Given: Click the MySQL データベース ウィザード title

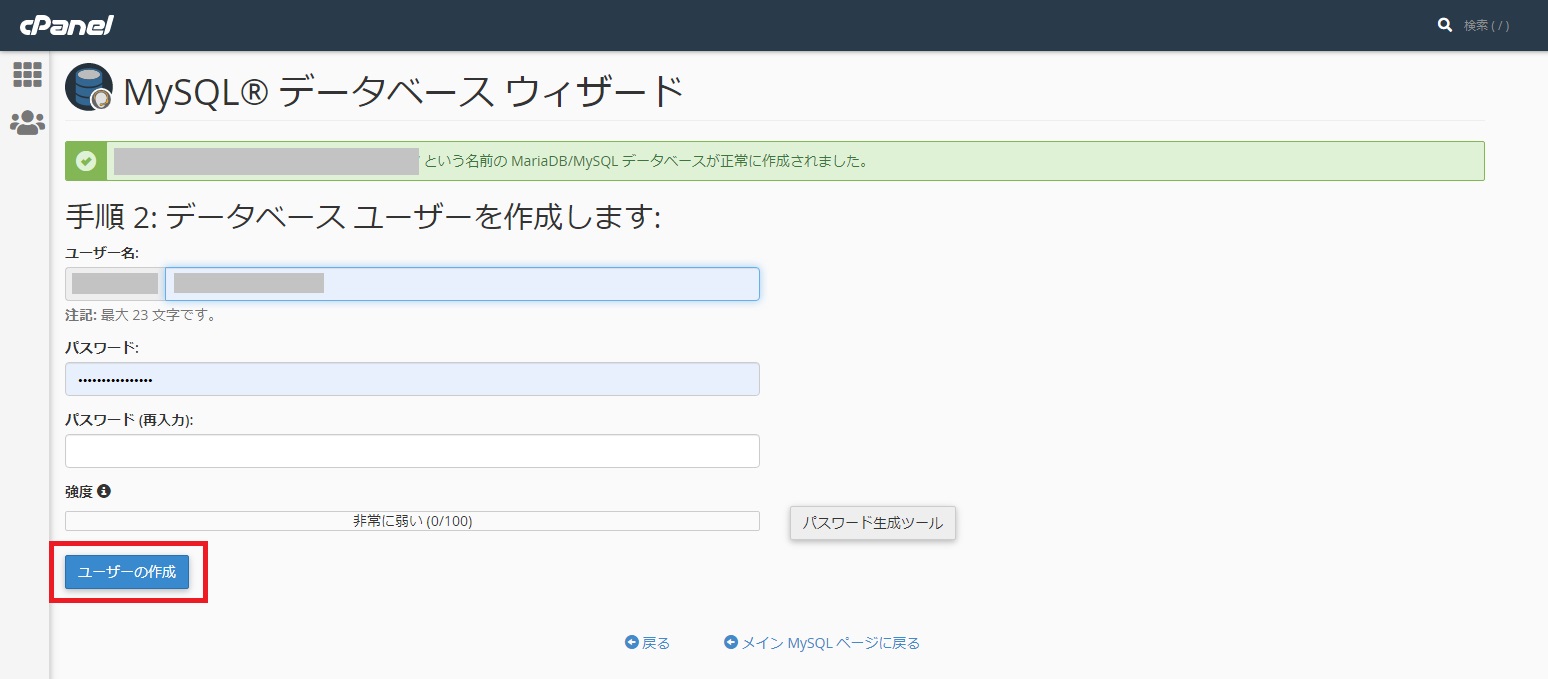Looking at the screenshot, I should point(404,92).
